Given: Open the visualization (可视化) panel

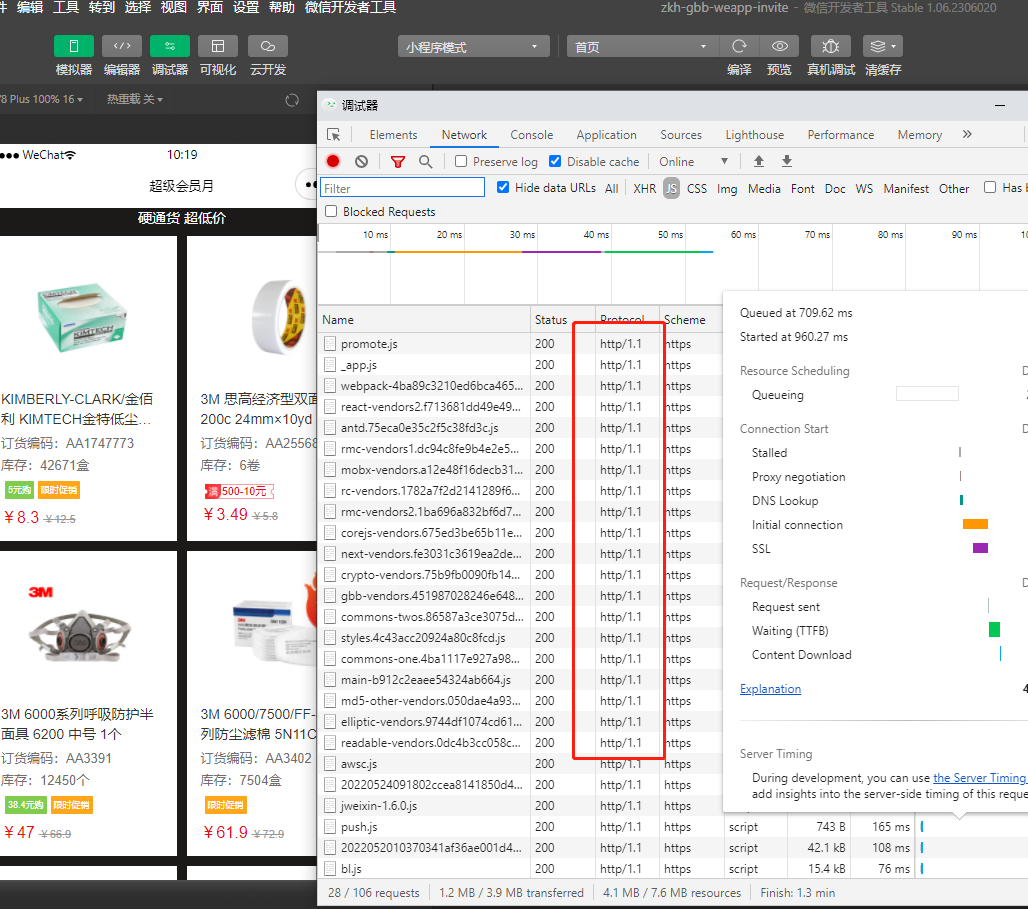Looking at the screenshot, I should 218,47.
